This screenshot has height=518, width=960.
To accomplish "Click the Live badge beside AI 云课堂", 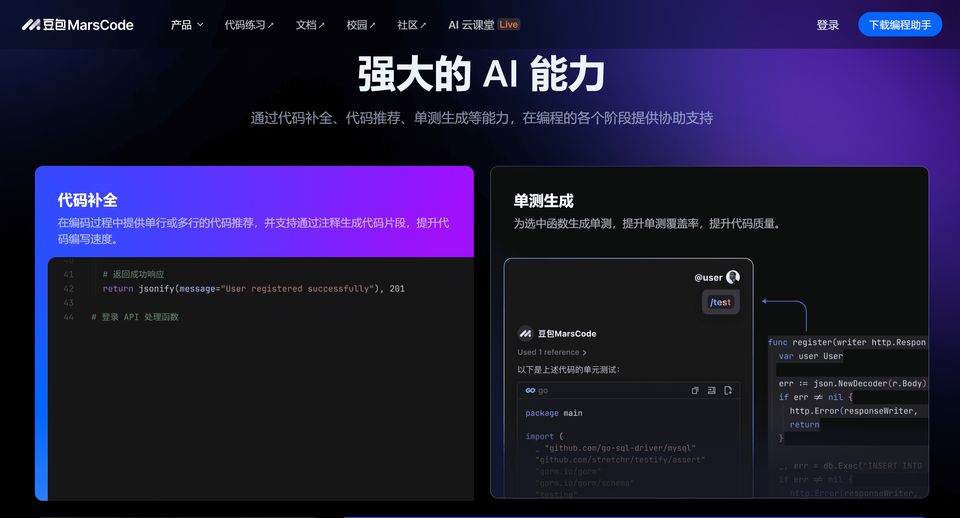I will (508, 25).
